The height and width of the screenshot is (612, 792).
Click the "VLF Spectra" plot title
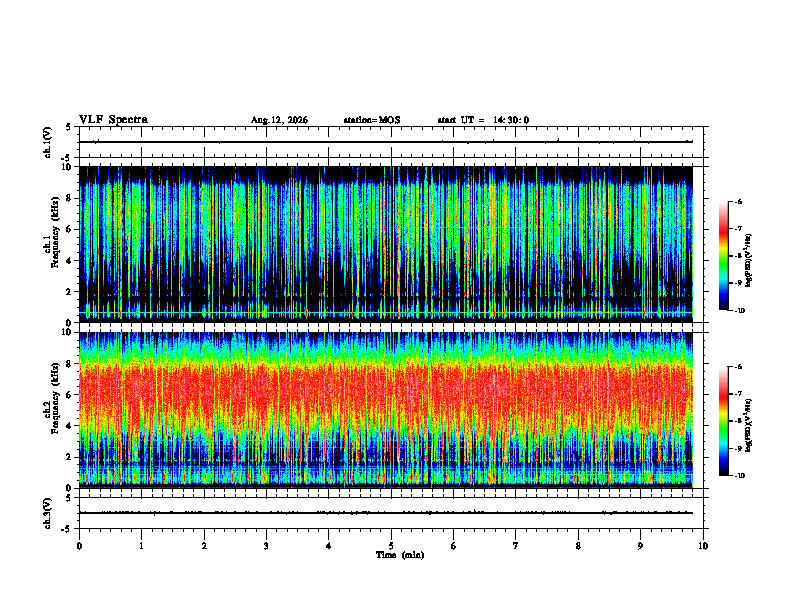[113, 120]
